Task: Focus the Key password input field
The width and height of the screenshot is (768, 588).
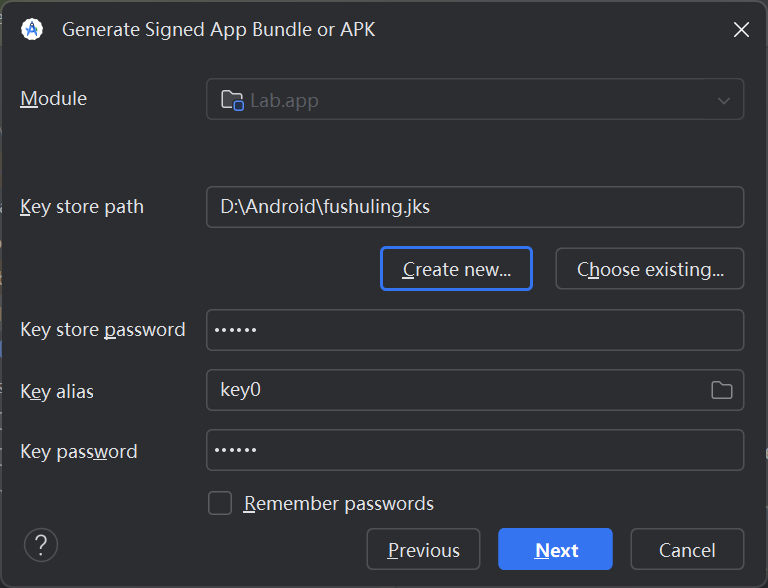Action: (474, 450)
